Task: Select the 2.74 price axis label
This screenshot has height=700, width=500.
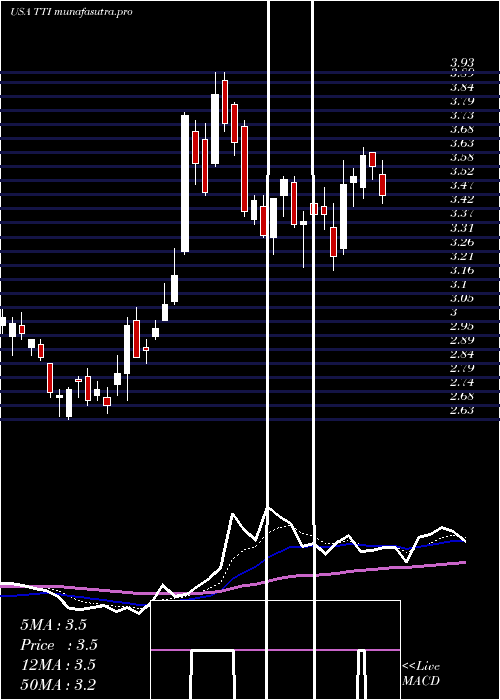Action: pyautogui.click(x=462, y=383)
